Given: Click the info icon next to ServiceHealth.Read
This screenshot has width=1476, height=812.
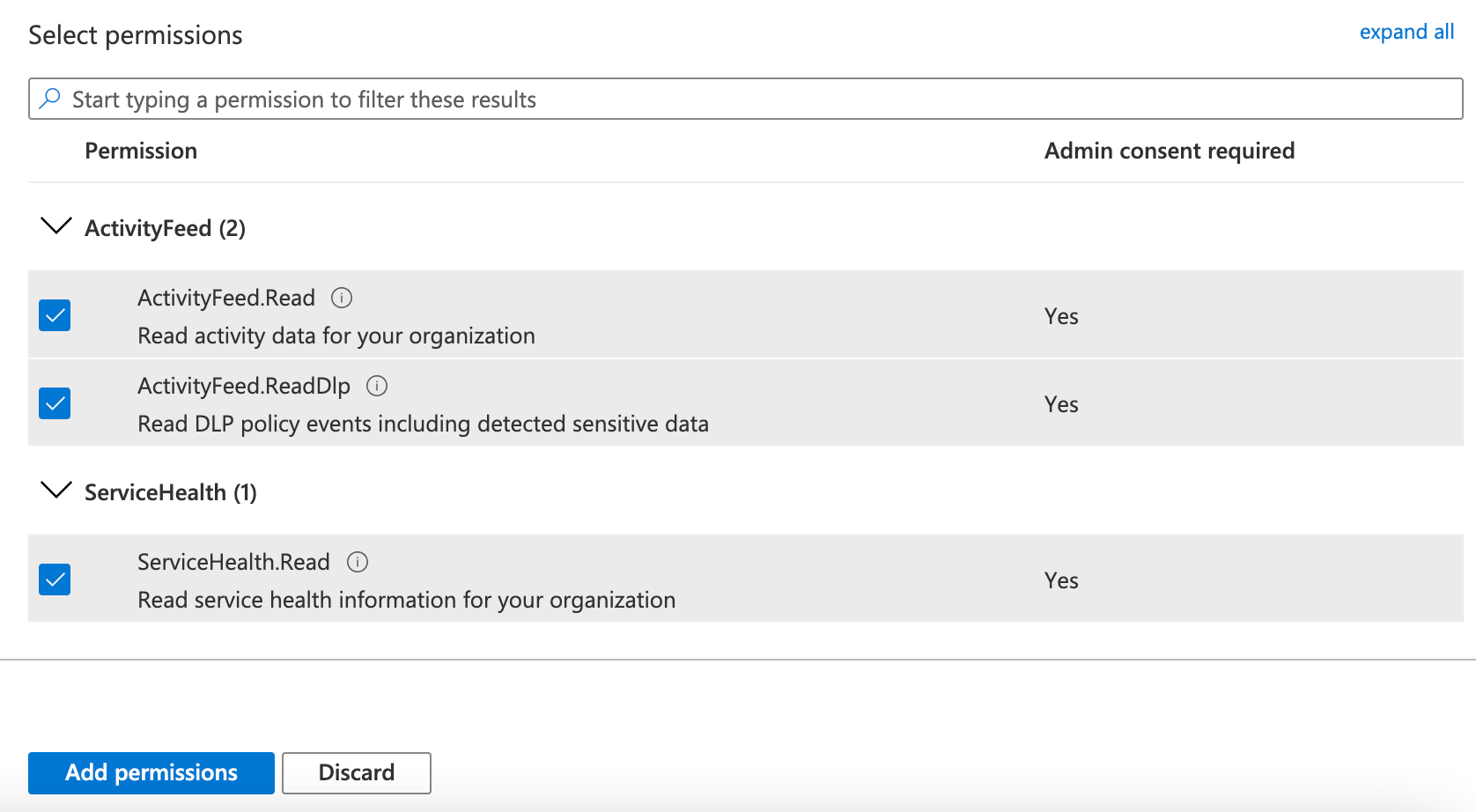Looking at the screenshot, I should coord(357,562).
